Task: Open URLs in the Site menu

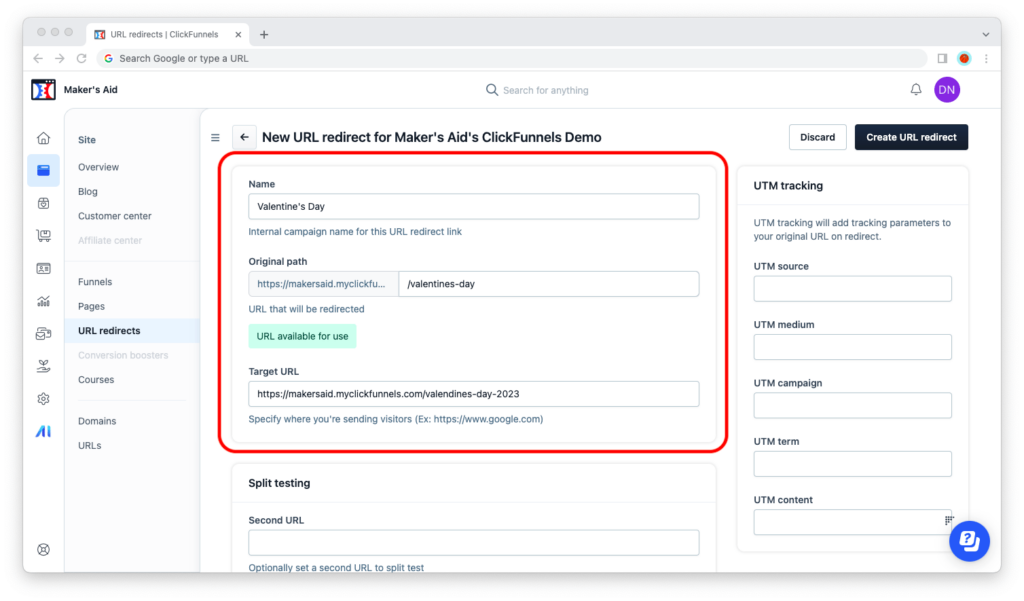Action: (x=89, y=446)
